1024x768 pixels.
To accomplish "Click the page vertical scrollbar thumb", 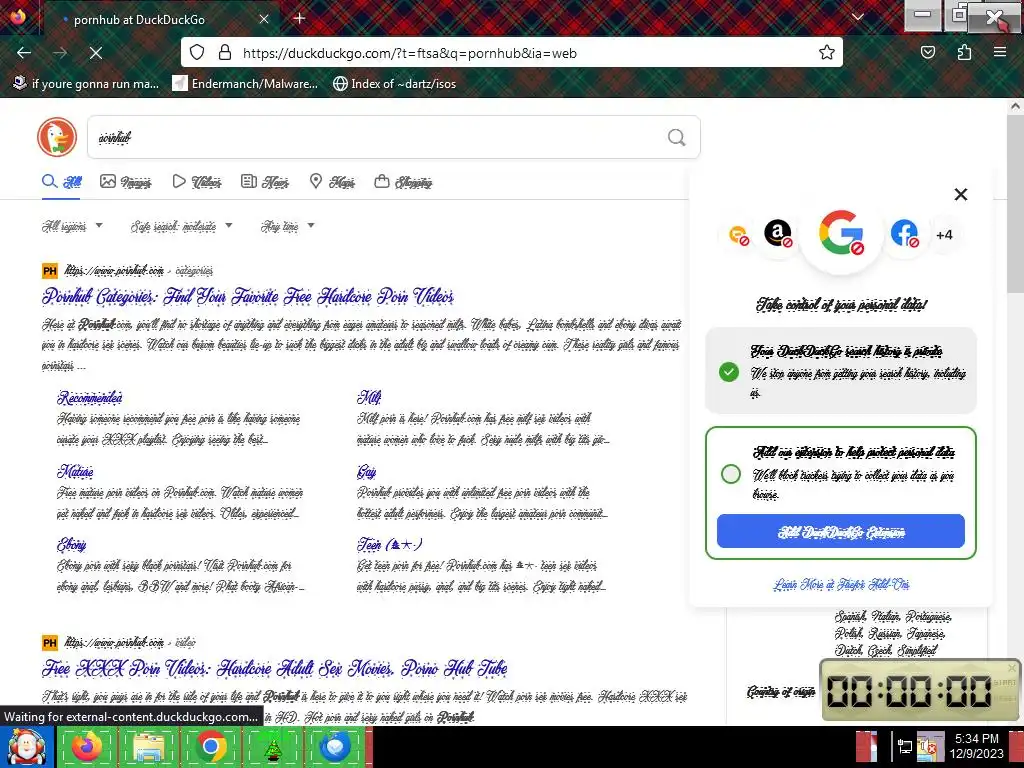I will pyautogui.click(x=1016, y=204).
